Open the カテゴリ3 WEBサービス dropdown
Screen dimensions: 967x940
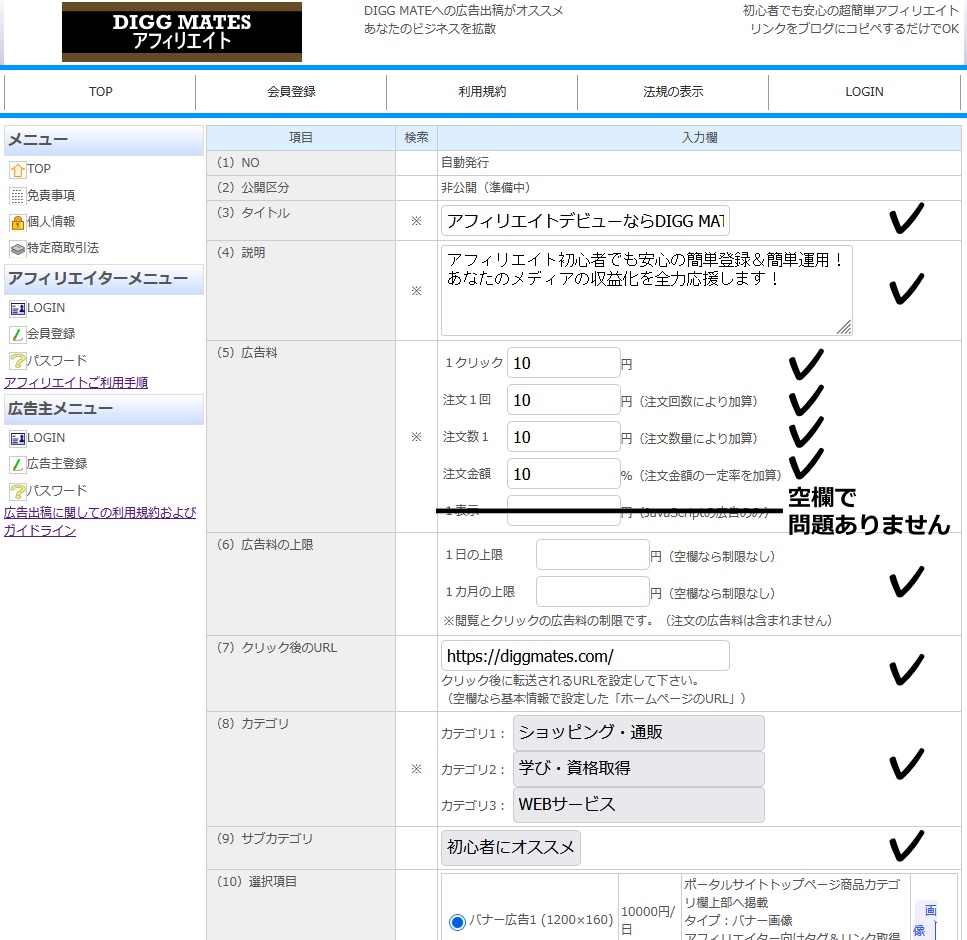[639, 805]
